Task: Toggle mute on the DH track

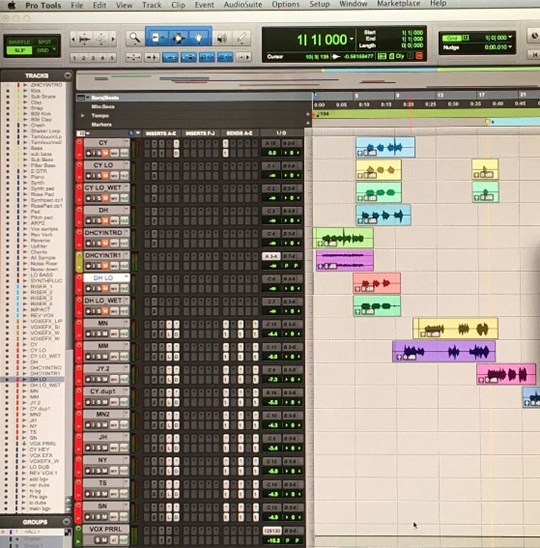Action: [105, 221]
